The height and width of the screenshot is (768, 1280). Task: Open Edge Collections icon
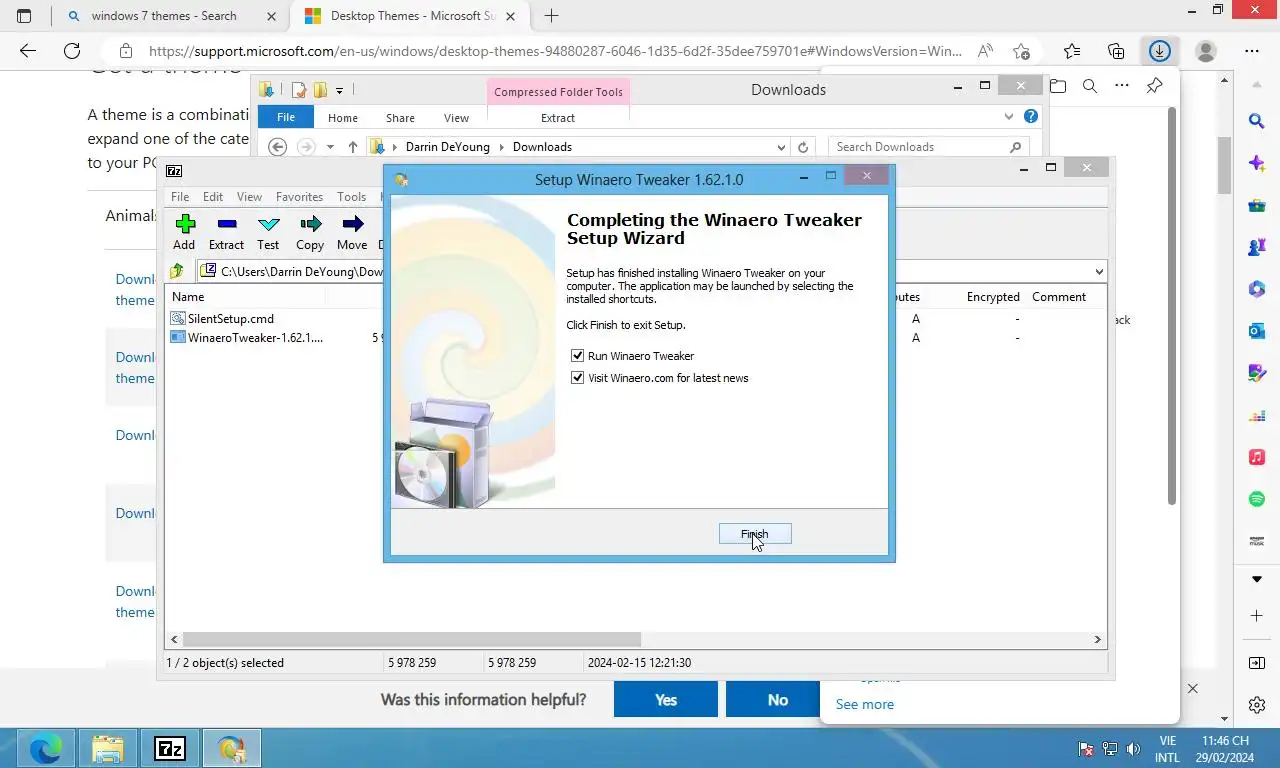click(1116, 51)
